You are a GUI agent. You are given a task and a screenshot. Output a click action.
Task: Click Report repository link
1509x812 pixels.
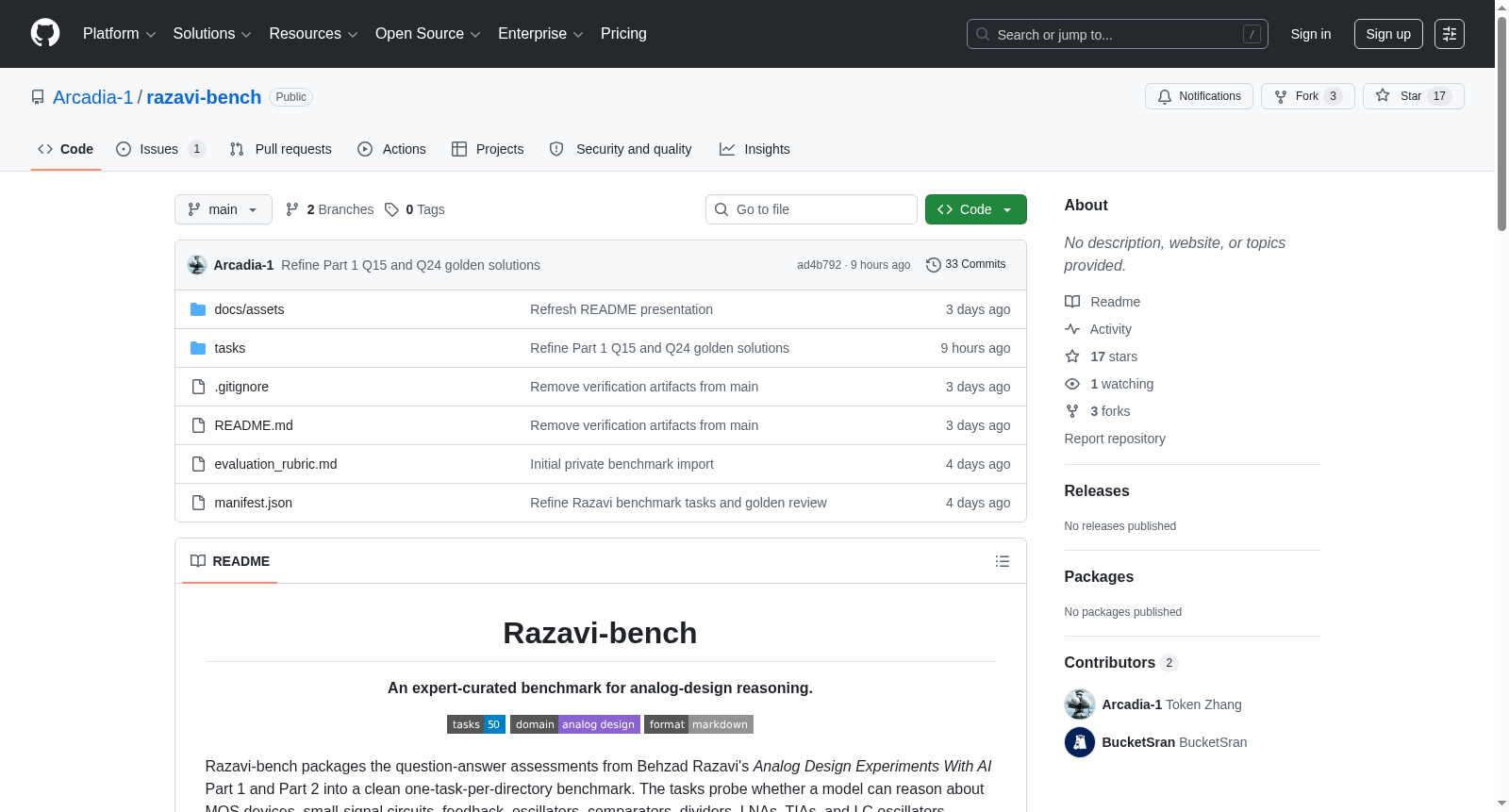pos(1115,439)
